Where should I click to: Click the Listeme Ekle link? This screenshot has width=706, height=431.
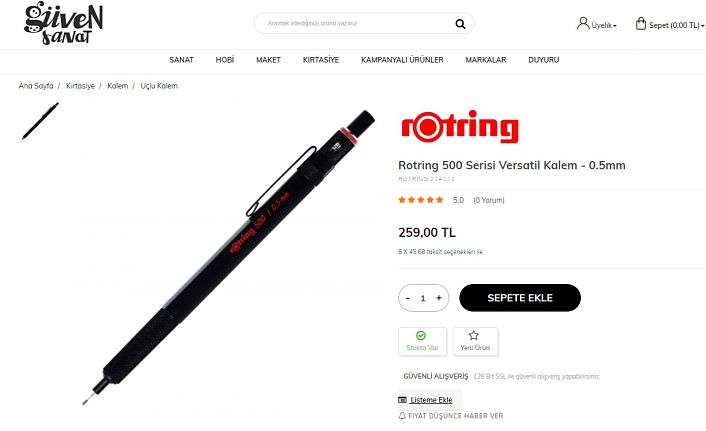click(431, 400)
